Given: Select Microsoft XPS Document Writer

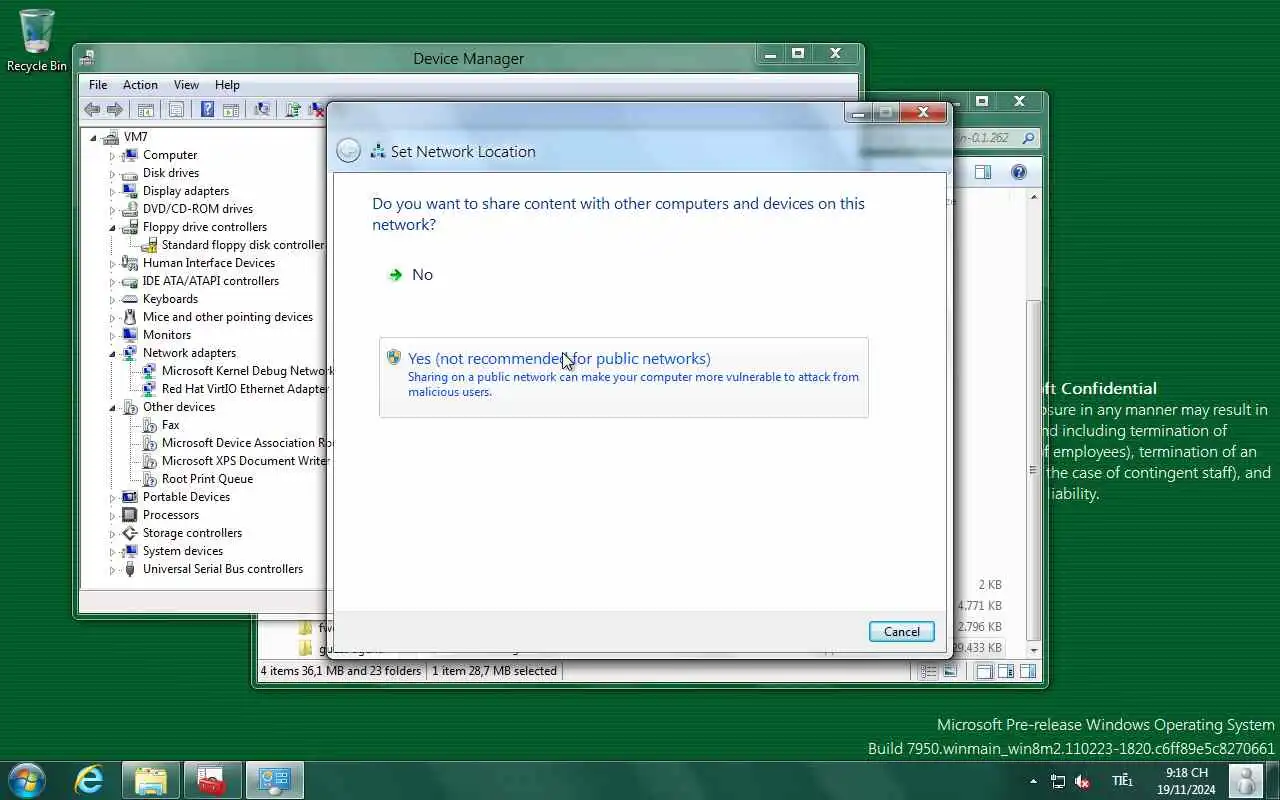Looking at the screenshot, I should pyautogui.click(x=245, y=461).
